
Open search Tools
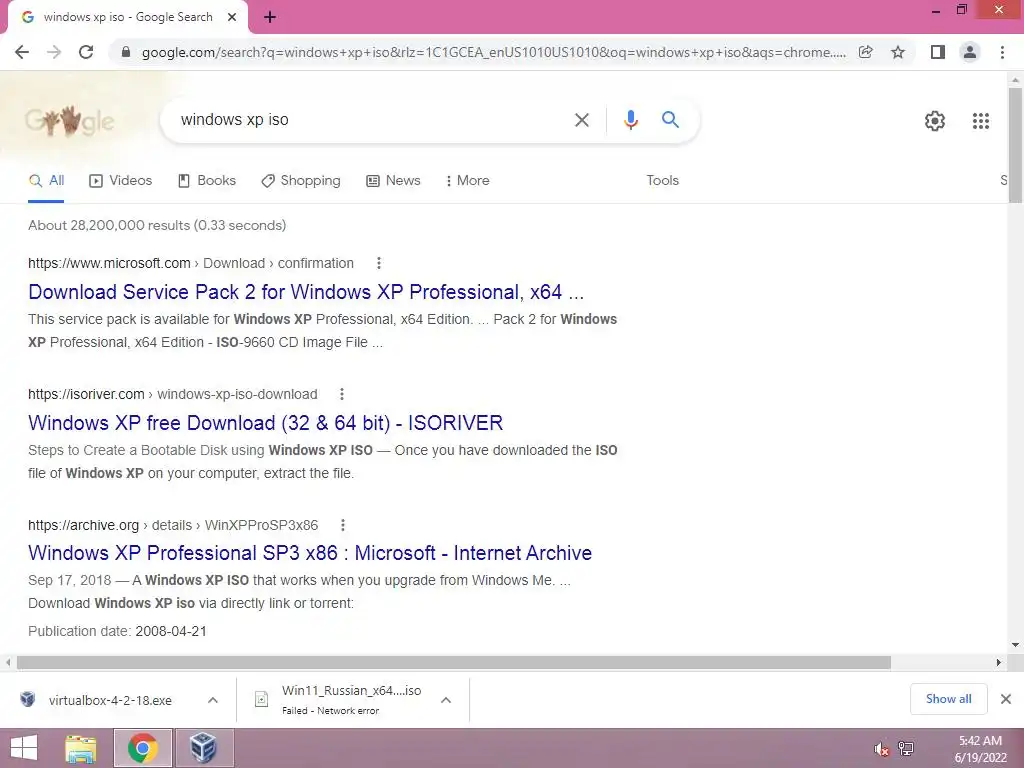(663, 181)
